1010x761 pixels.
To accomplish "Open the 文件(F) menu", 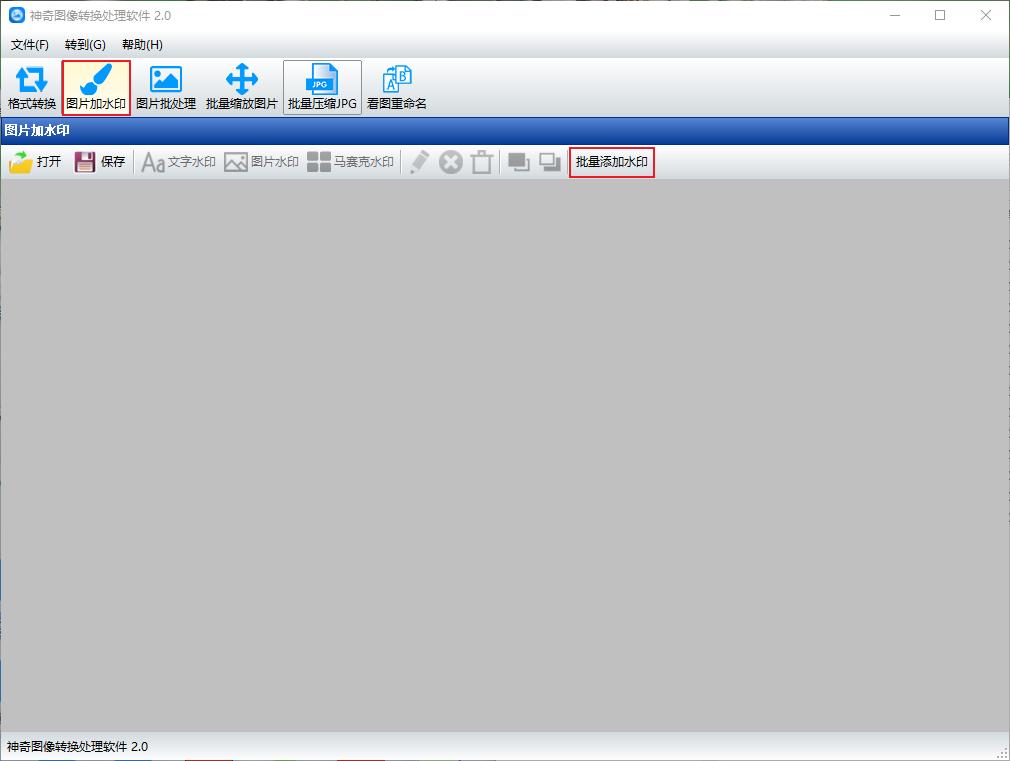I will click(30, 44).
